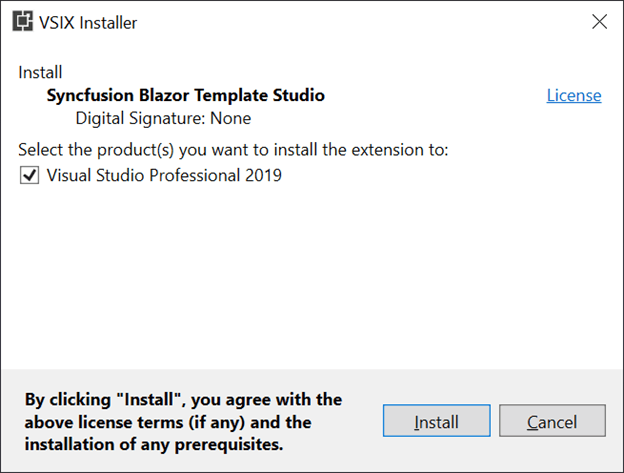Click empty space in the title bar

point(350,22)
